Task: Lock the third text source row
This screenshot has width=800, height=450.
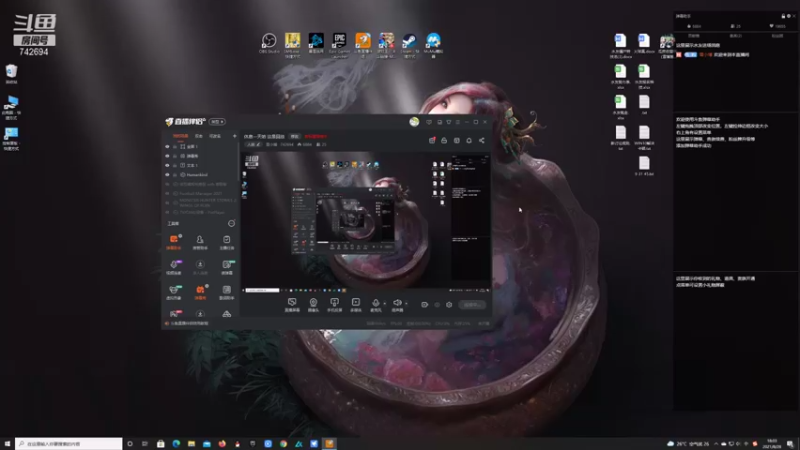Action: coord(175,165)
